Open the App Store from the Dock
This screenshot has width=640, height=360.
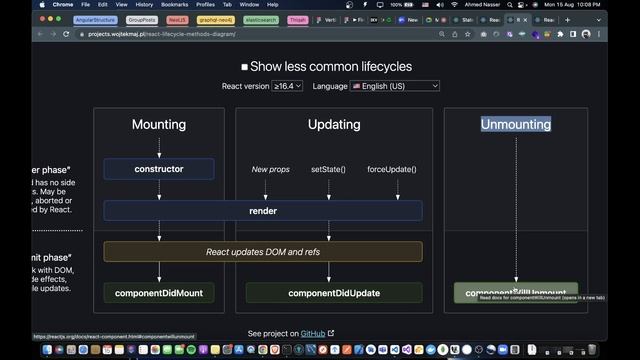point(239,350)
